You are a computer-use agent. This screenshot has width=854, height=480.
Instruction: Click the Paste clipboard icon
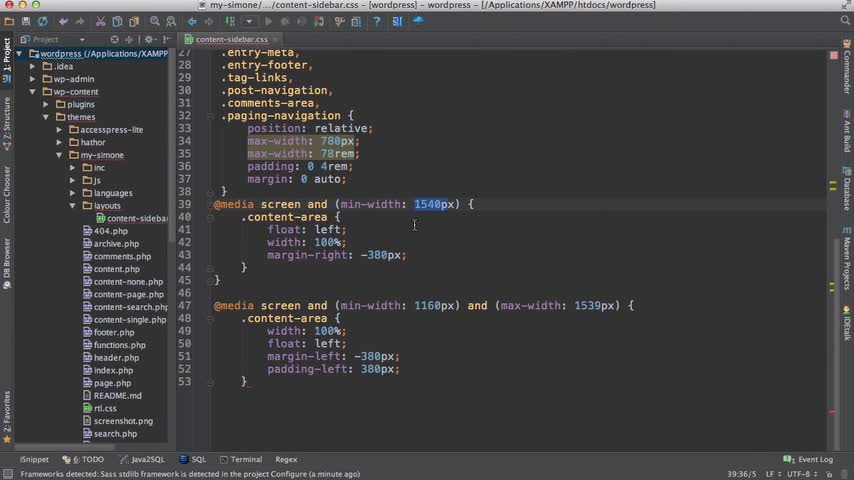click(x=133, y=21)
